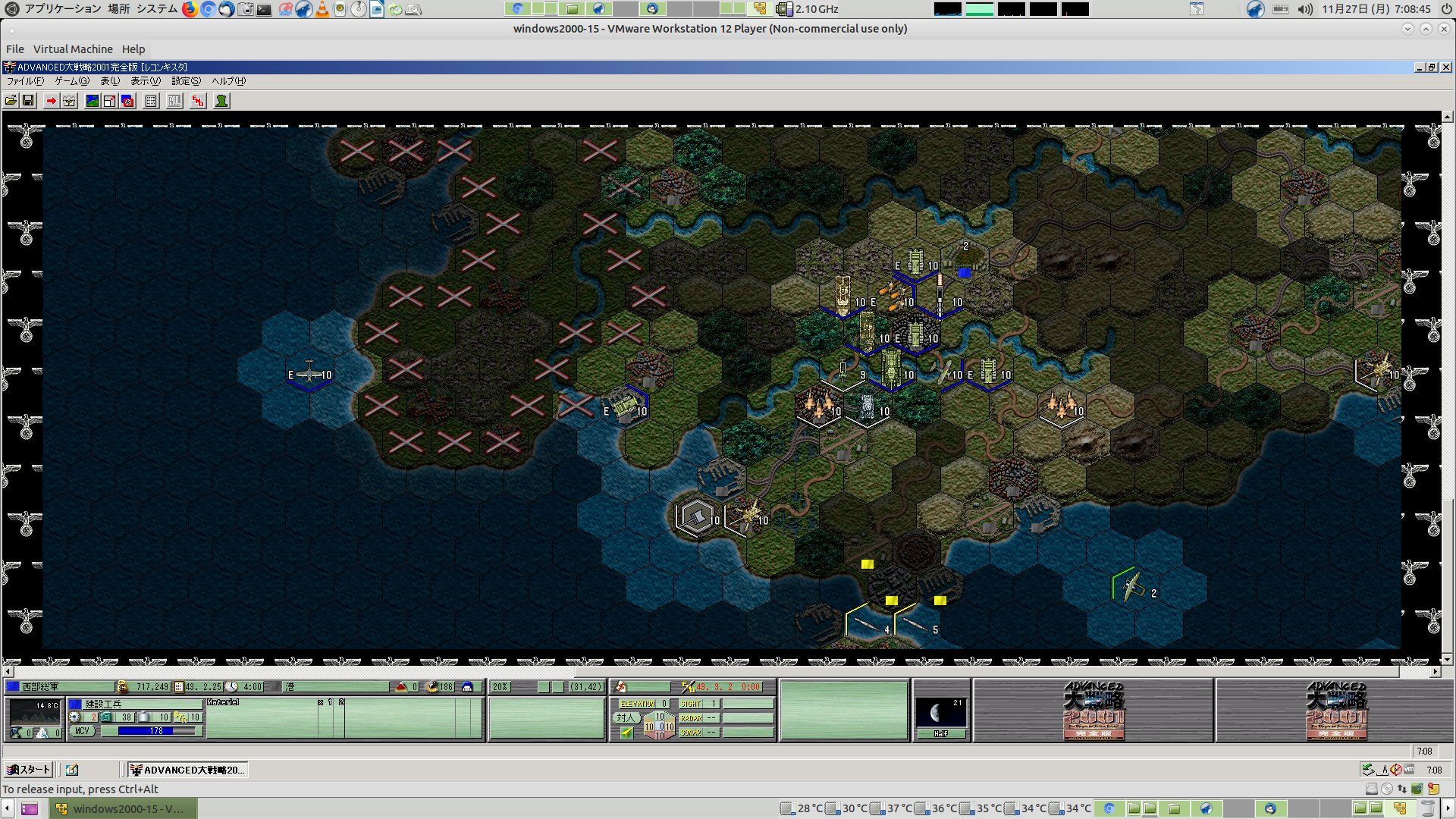Click the yellow airplane icon below 対人
Viewport: 1456px width, 819px height.
click(626, 733)
